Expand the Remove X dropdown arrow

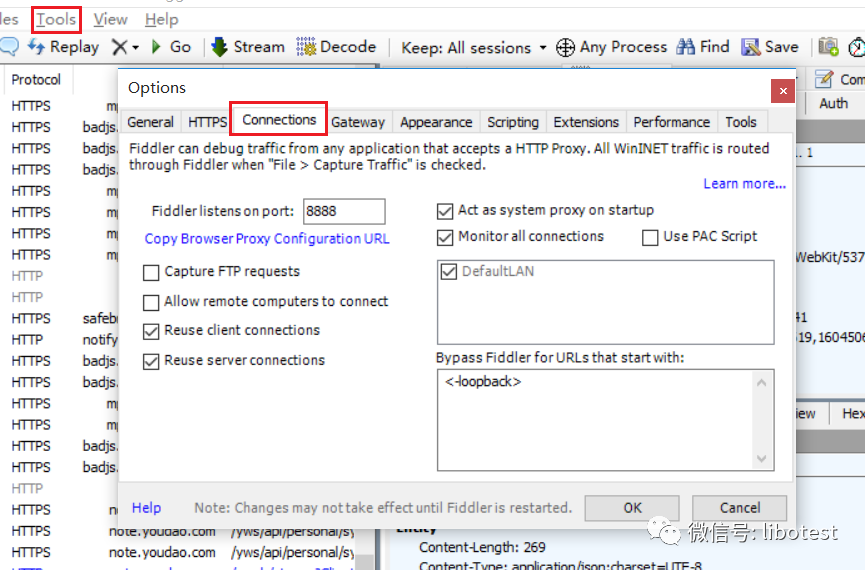tap(135, 48)
